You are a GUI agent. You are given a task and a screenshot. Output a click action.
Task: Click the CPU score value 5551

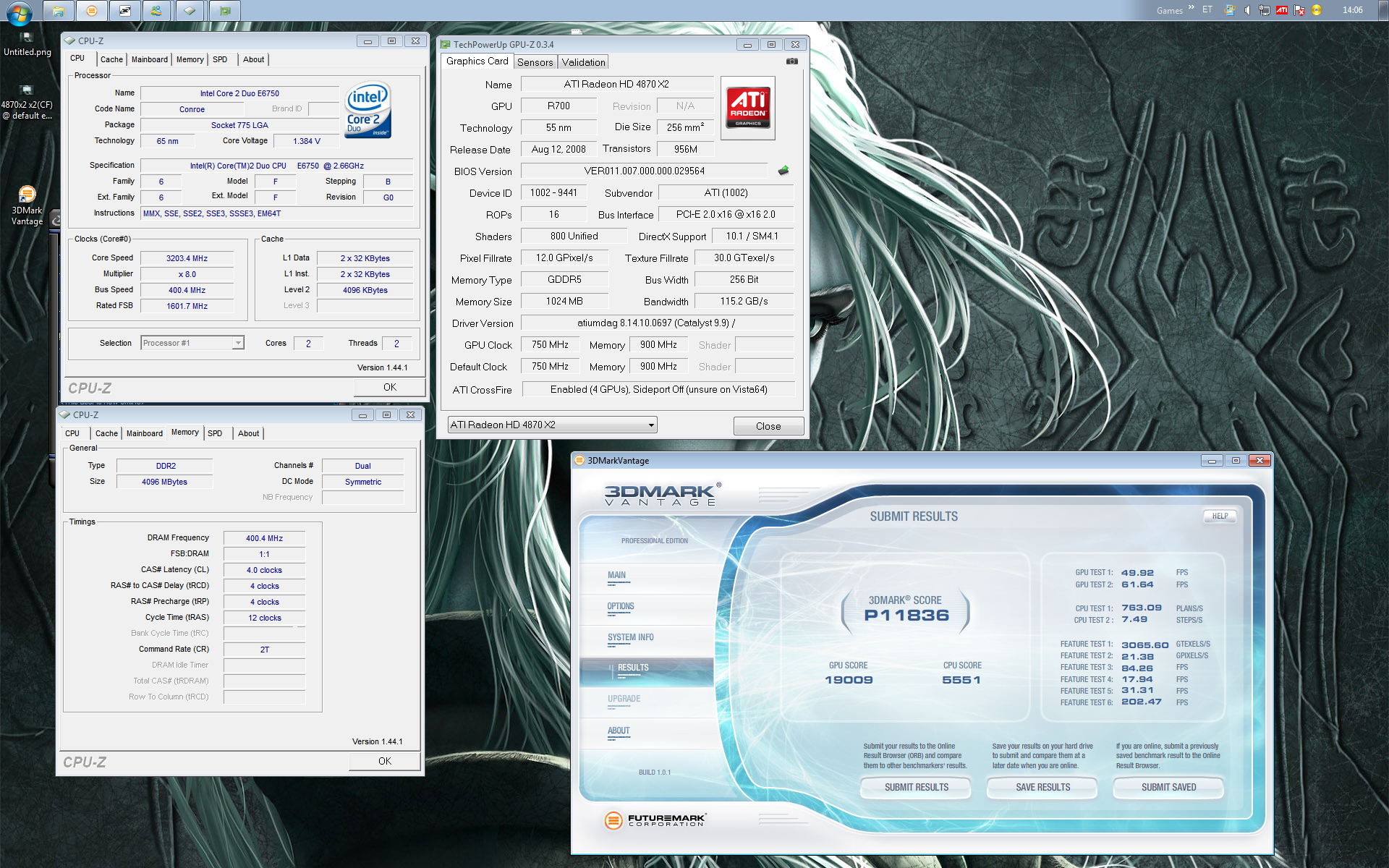961,680
